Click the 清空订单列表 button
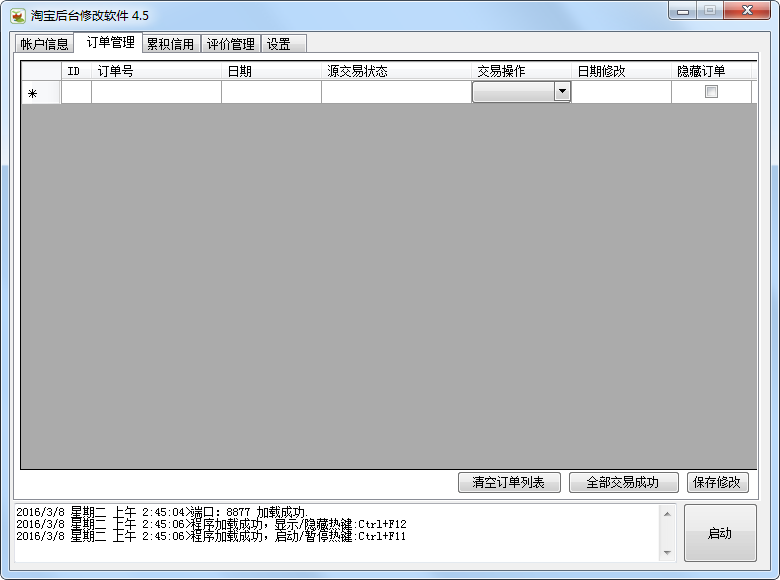 point(508,482)
